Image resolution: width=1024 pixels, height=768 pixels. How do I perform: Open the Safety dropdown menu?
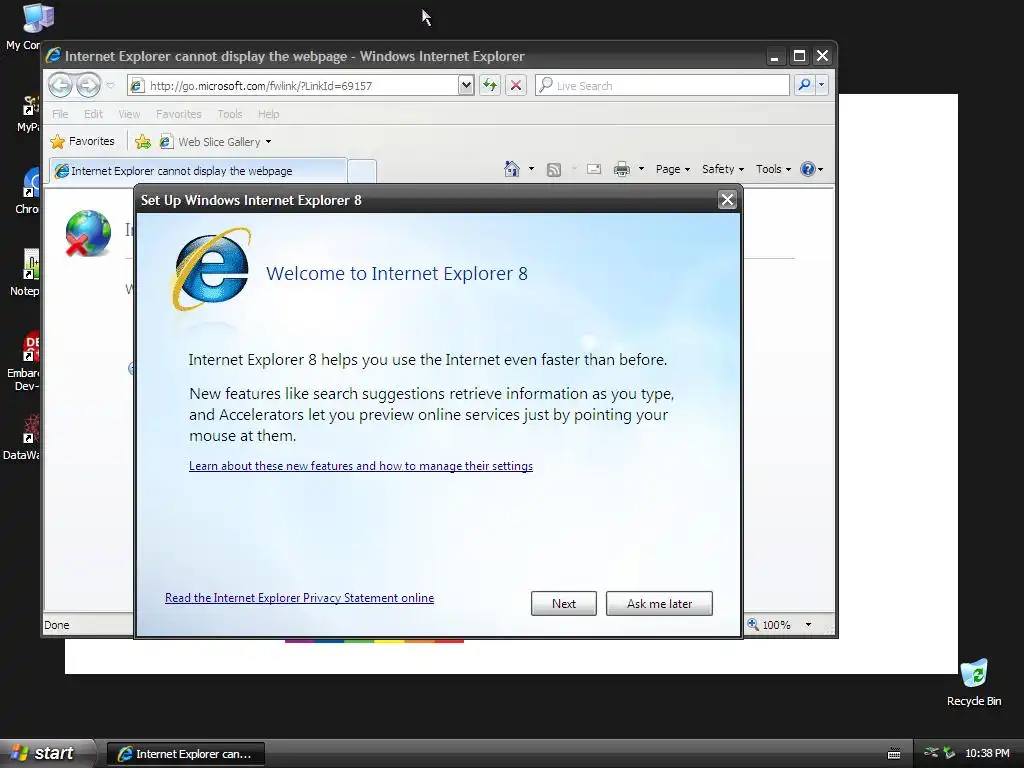[x=722, y=169]
